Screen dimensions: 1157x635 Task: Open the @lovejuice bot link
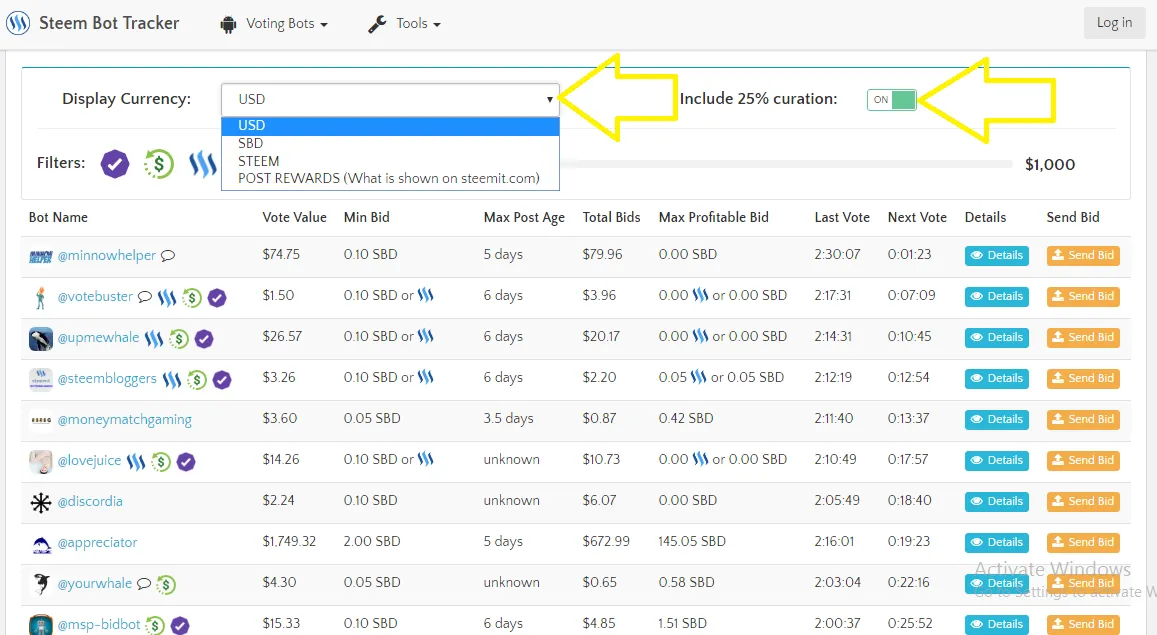click(89, 460)
